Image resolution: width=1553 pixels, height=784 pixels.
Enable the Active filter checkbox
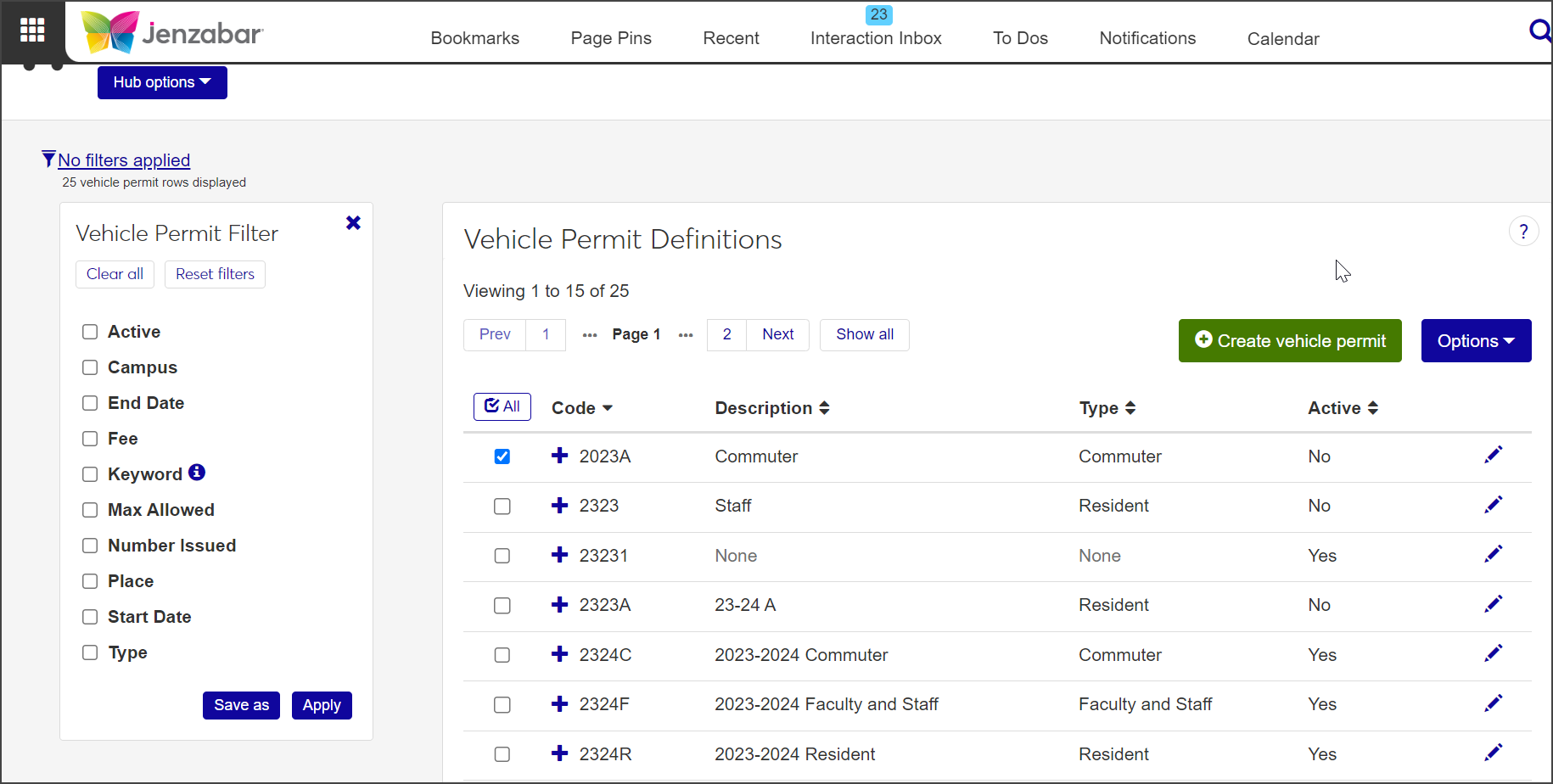[x=90, y=332]
